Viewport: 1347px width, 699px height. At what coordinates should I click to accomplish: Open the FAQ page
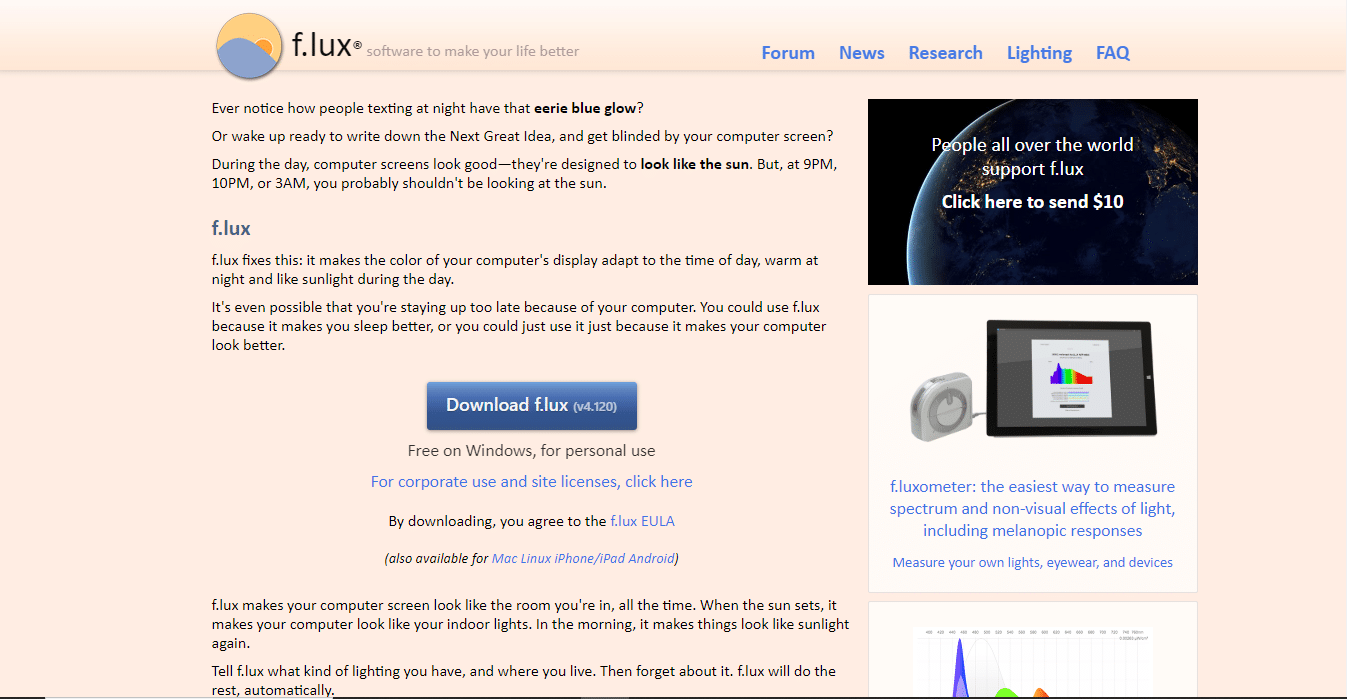[1112, 52]
